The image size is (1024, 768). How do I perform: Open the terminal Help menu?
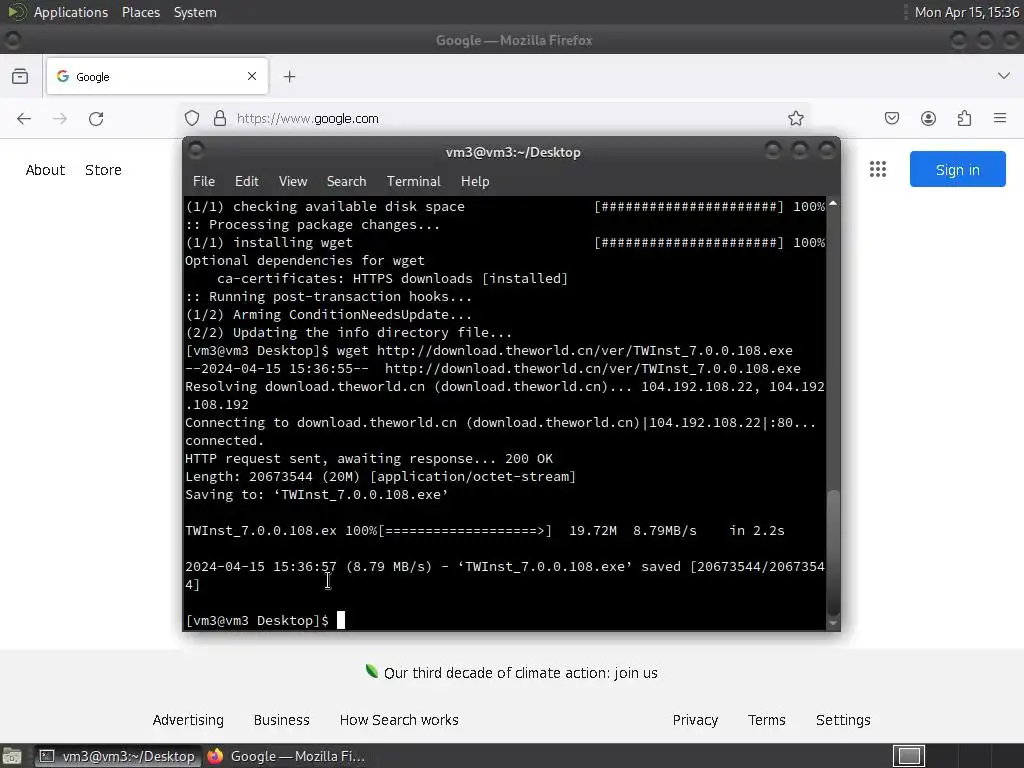tap(475, 181)
